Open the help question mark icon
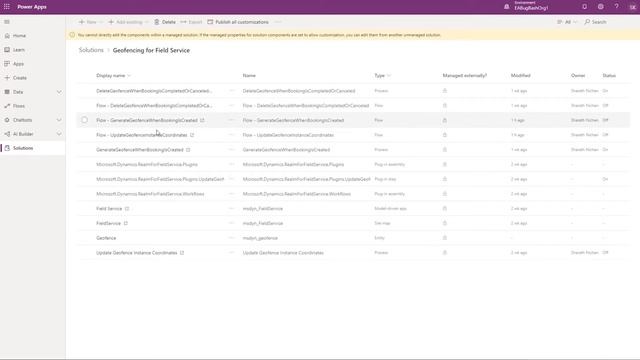This screenshot has height=360, width=640. click(x=616, y=7)
